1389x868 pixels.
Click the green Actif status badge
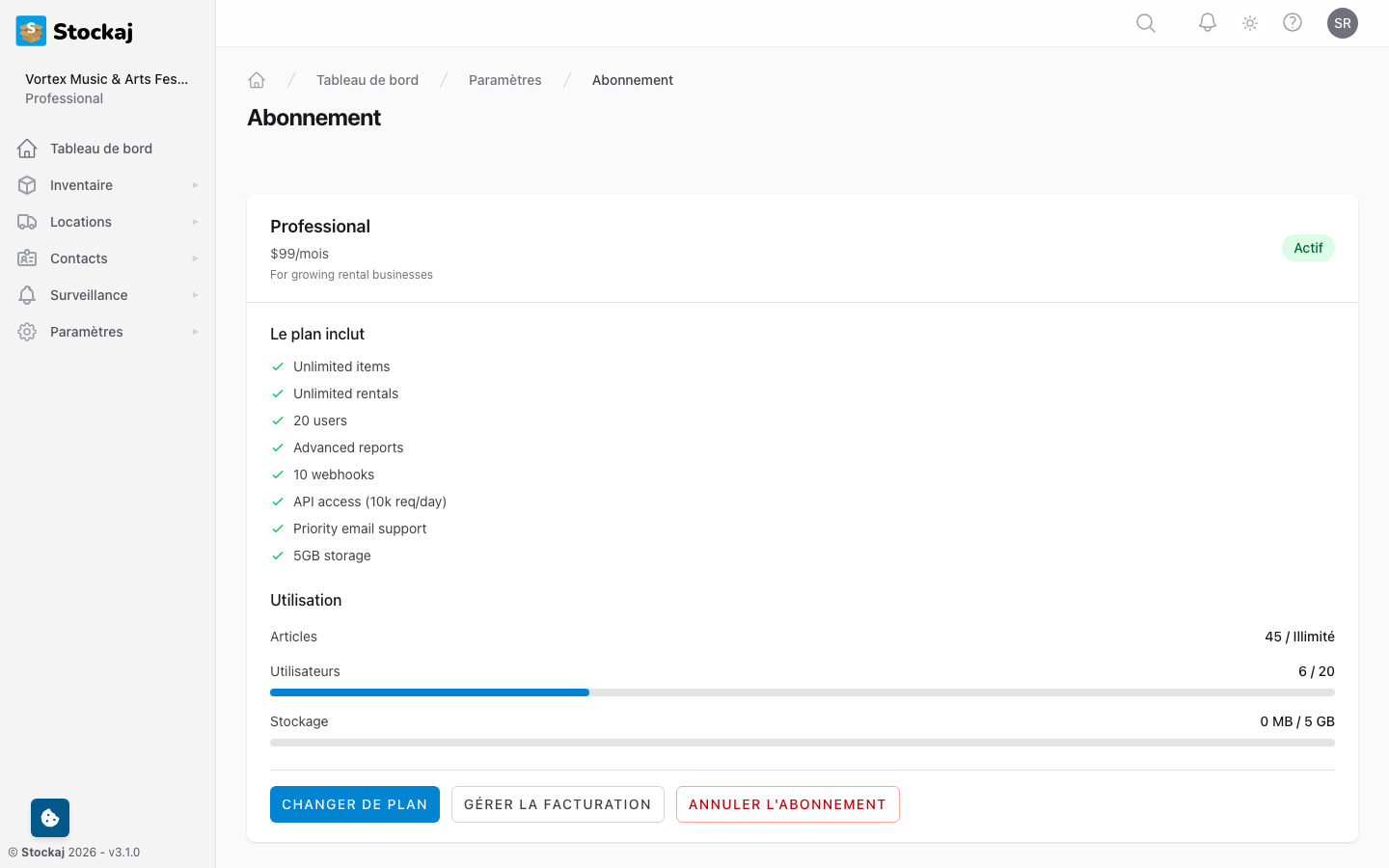1308,248
